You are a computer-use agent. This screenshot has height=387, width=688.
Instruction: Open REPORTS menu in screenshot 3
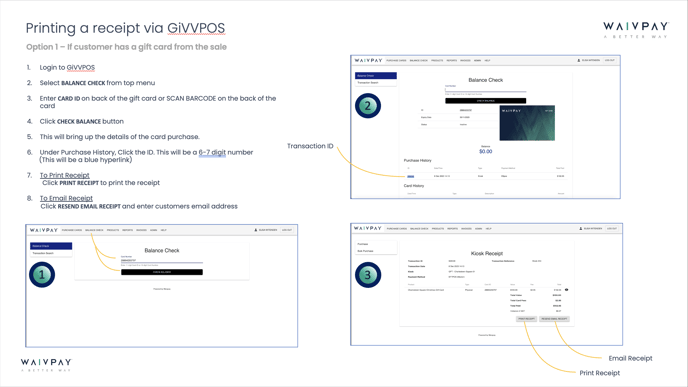(x=452, y=229)
